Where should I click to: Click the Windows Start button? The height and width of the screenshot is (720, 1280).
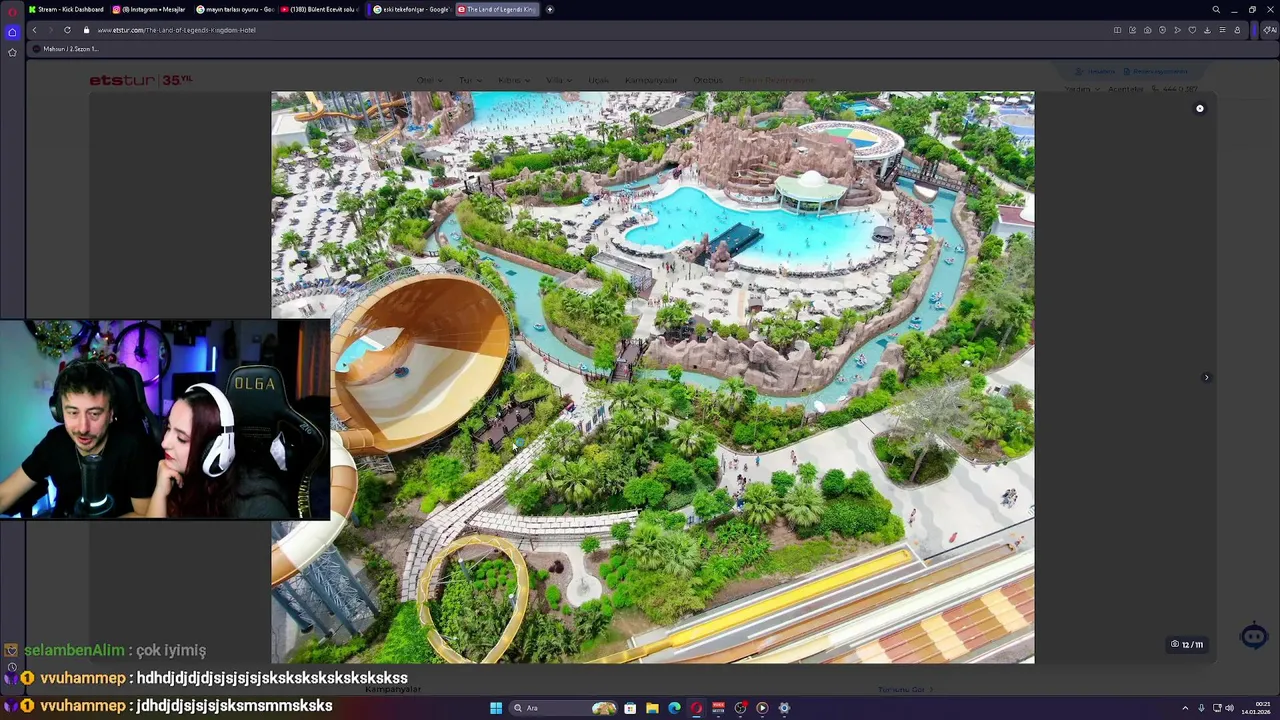tap(496, 708)
